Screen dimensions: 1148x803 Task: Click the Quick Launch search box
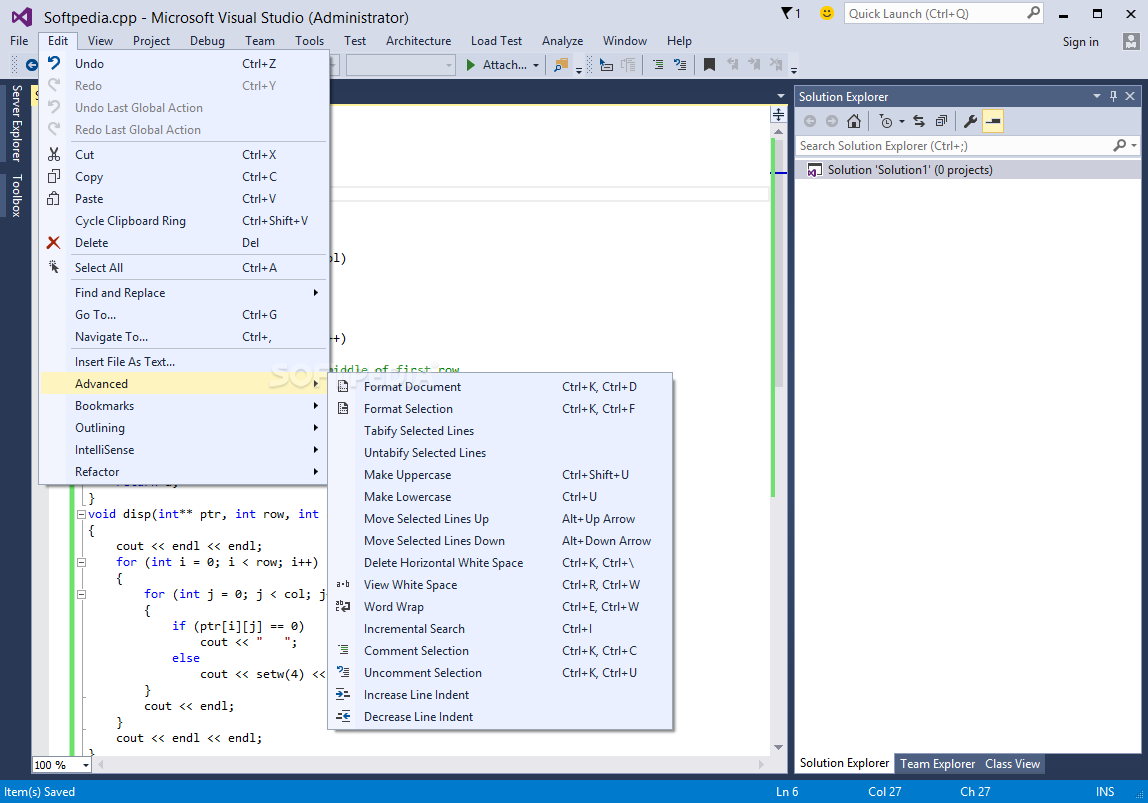(x=943, y=13)
